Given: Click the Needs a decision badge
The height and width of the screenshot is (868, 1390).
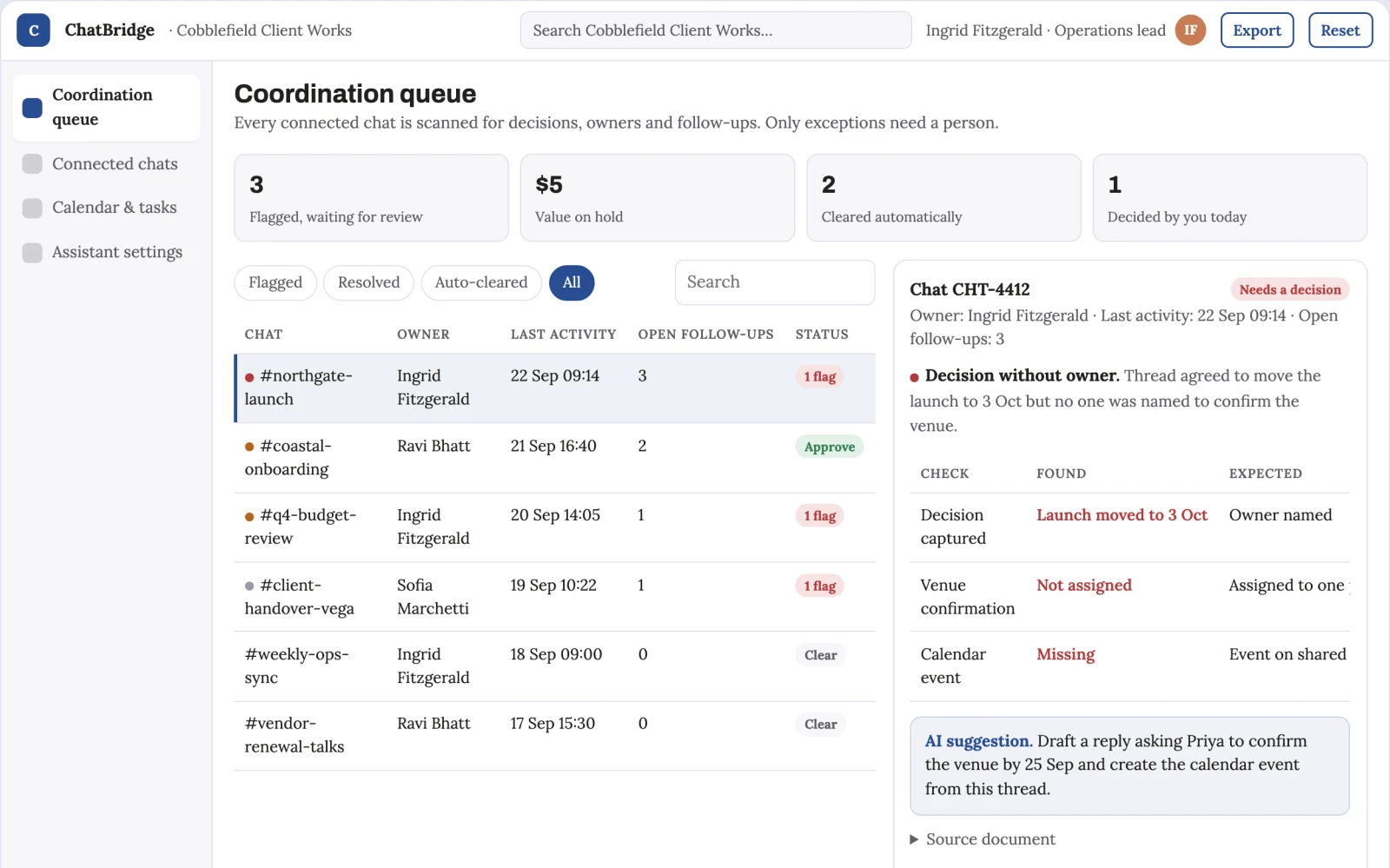Looking at the screenshot, I should 1290,289.
